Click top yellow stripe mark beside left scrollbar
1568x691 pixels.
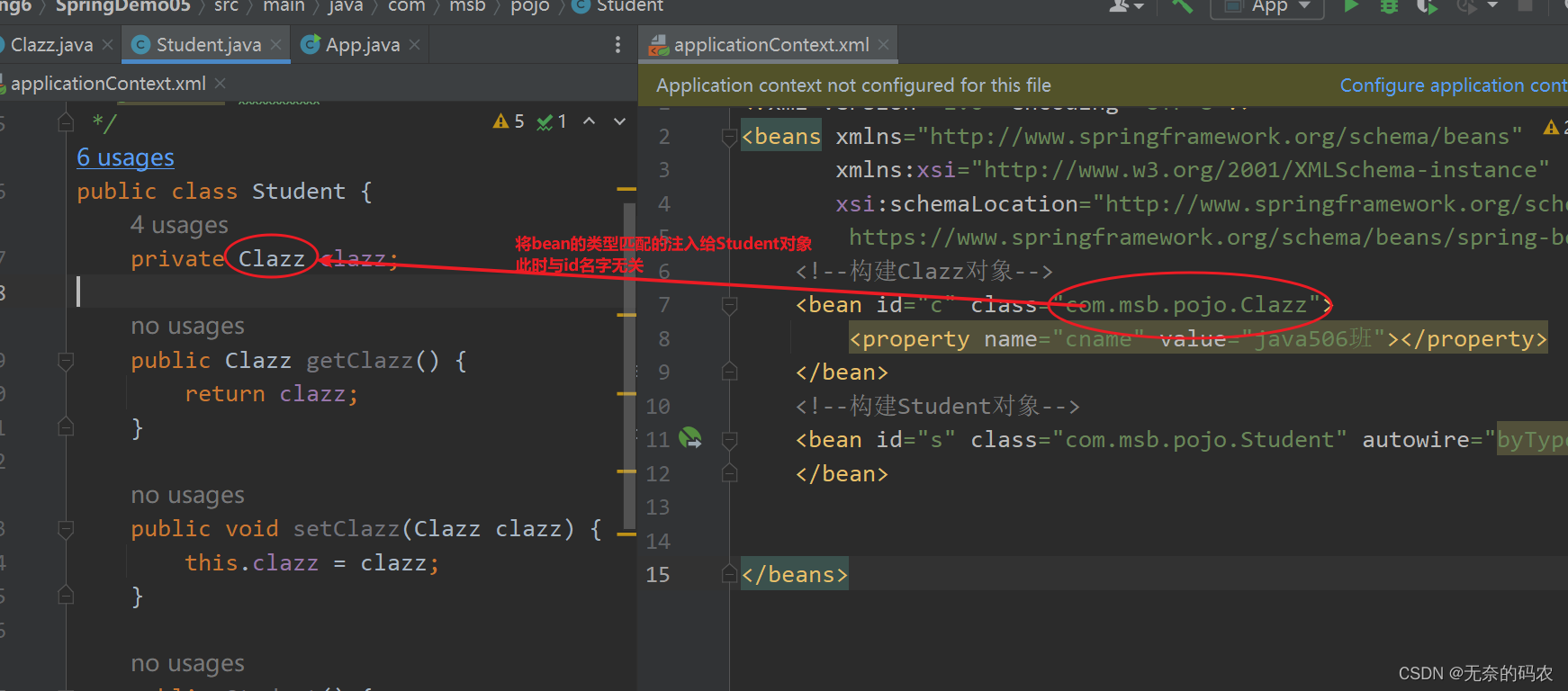point(626,189)
